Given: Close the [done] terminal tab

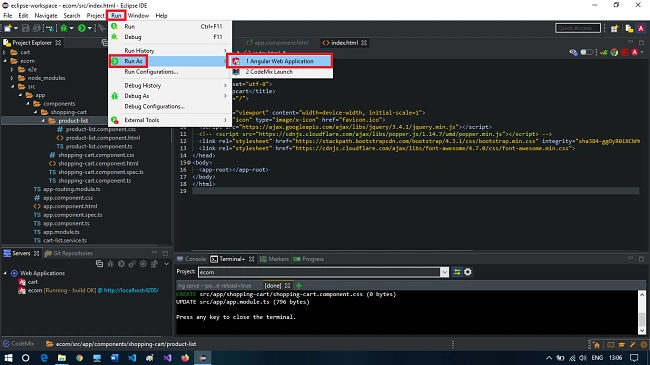Looking at the screenshot, I should coord(287,285).
